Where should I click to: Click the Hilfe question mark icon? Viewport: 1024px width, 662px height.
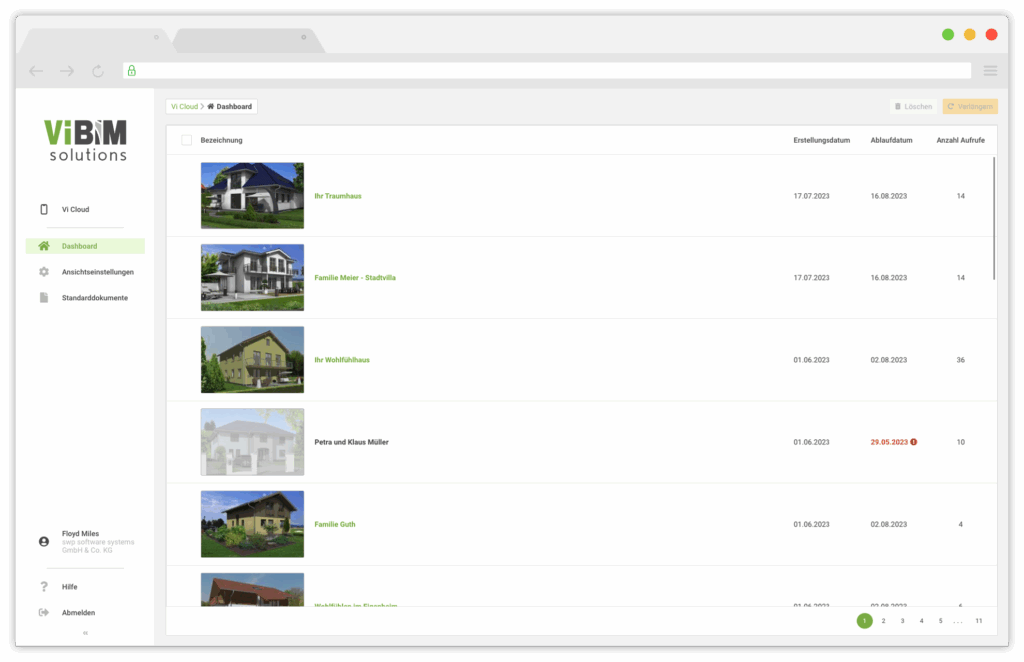pos(44,587)
